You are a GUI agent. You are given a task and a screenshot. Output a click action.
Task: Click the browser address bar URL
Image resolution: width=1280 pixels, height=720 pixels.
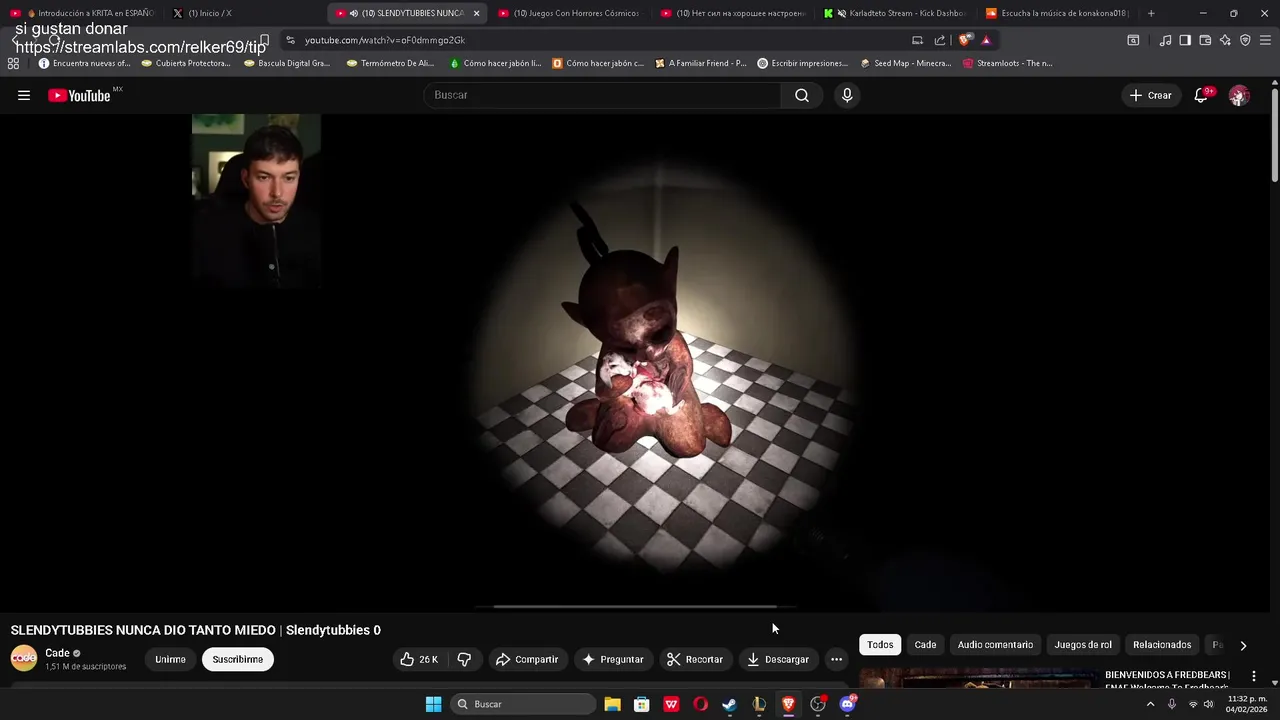coord(385,40)
